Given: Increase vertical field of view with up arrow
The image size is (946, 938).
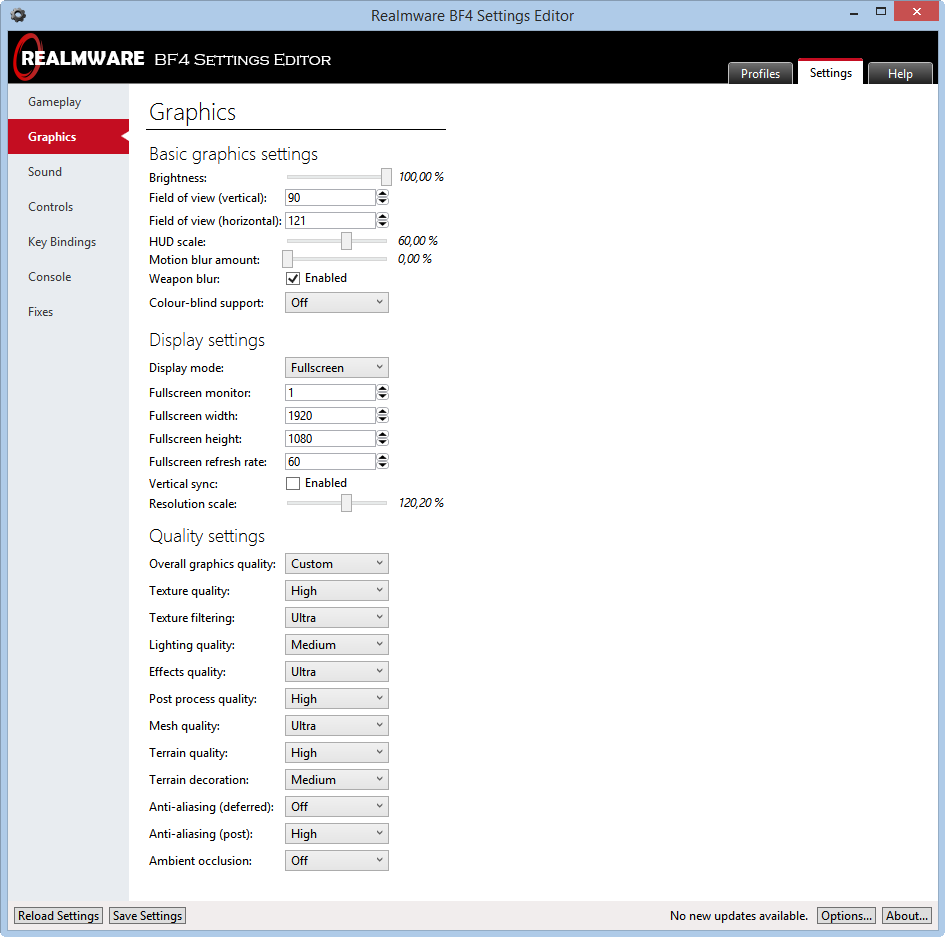Looking at the screenshot, I should point(383,194).
